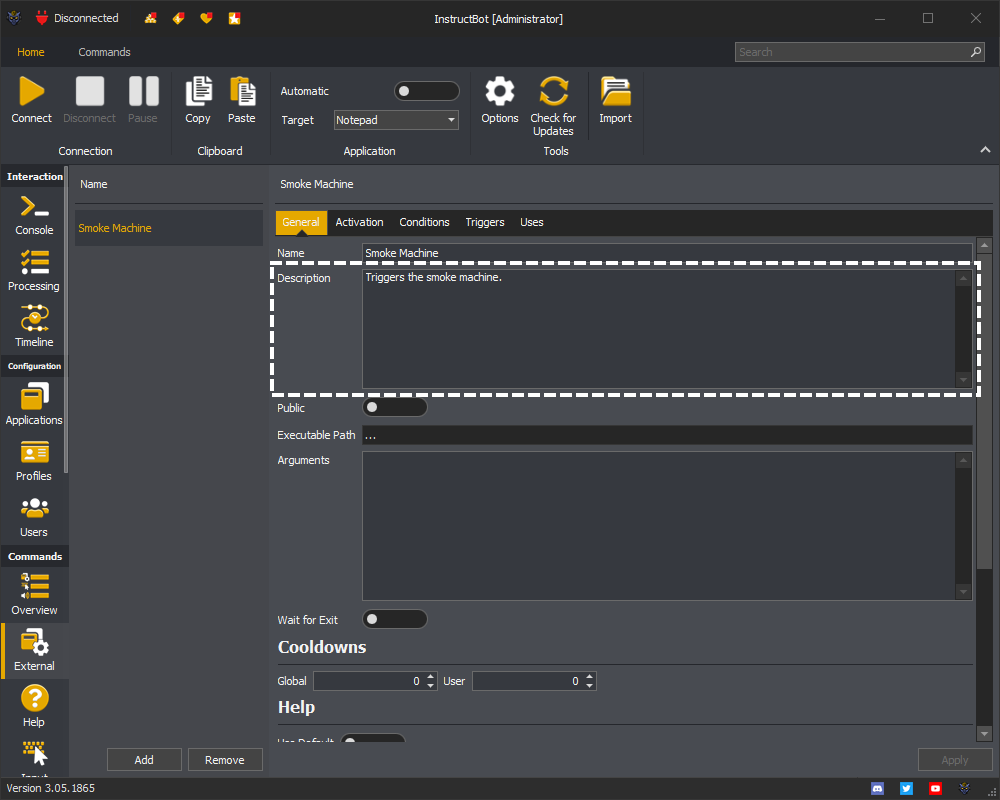Open the Twitter link icon
The height and width of the screenshot is (800, 1000).
pos(906,789)
